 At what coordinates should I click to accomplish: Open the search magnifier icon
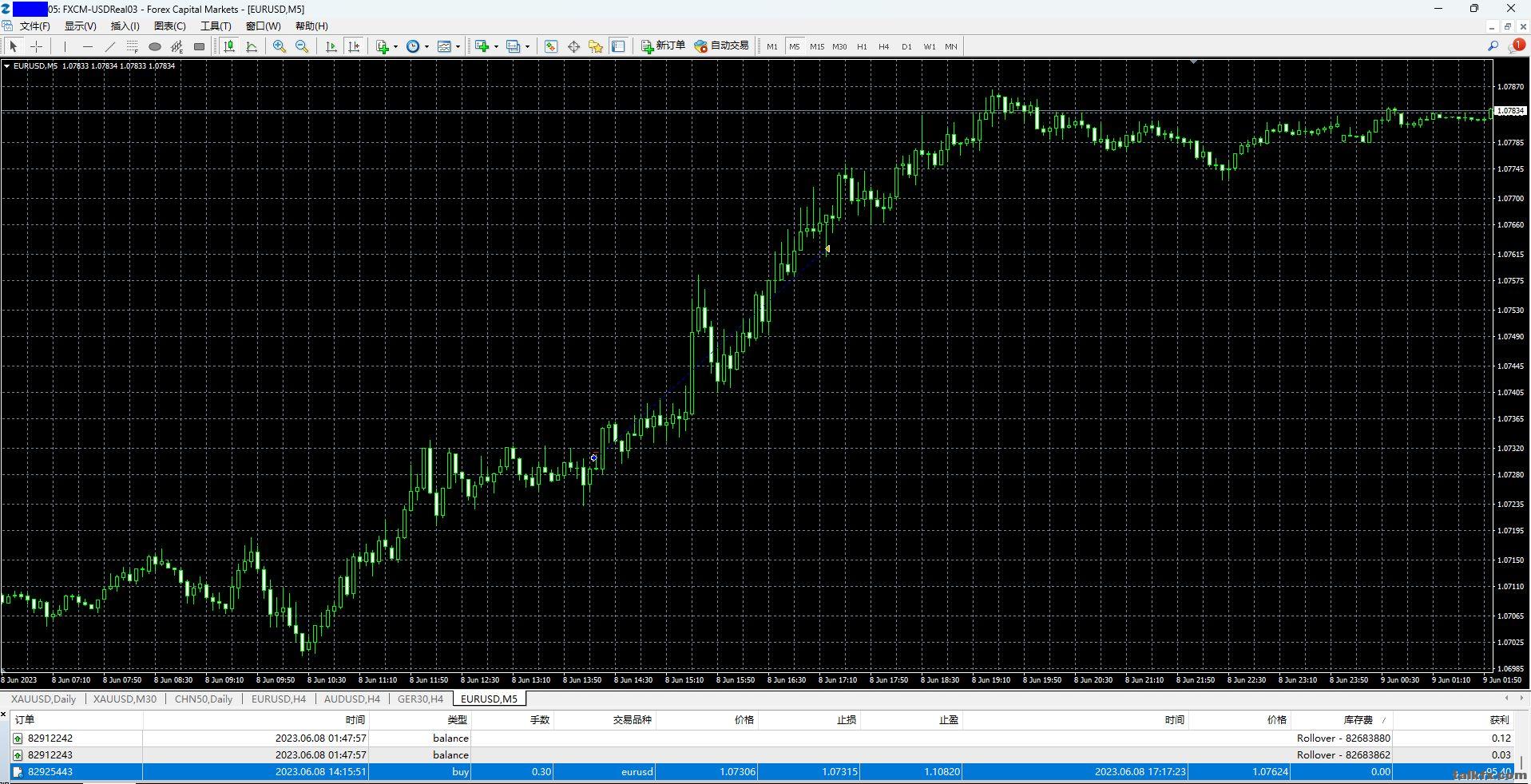click(x=1493, y=46)
